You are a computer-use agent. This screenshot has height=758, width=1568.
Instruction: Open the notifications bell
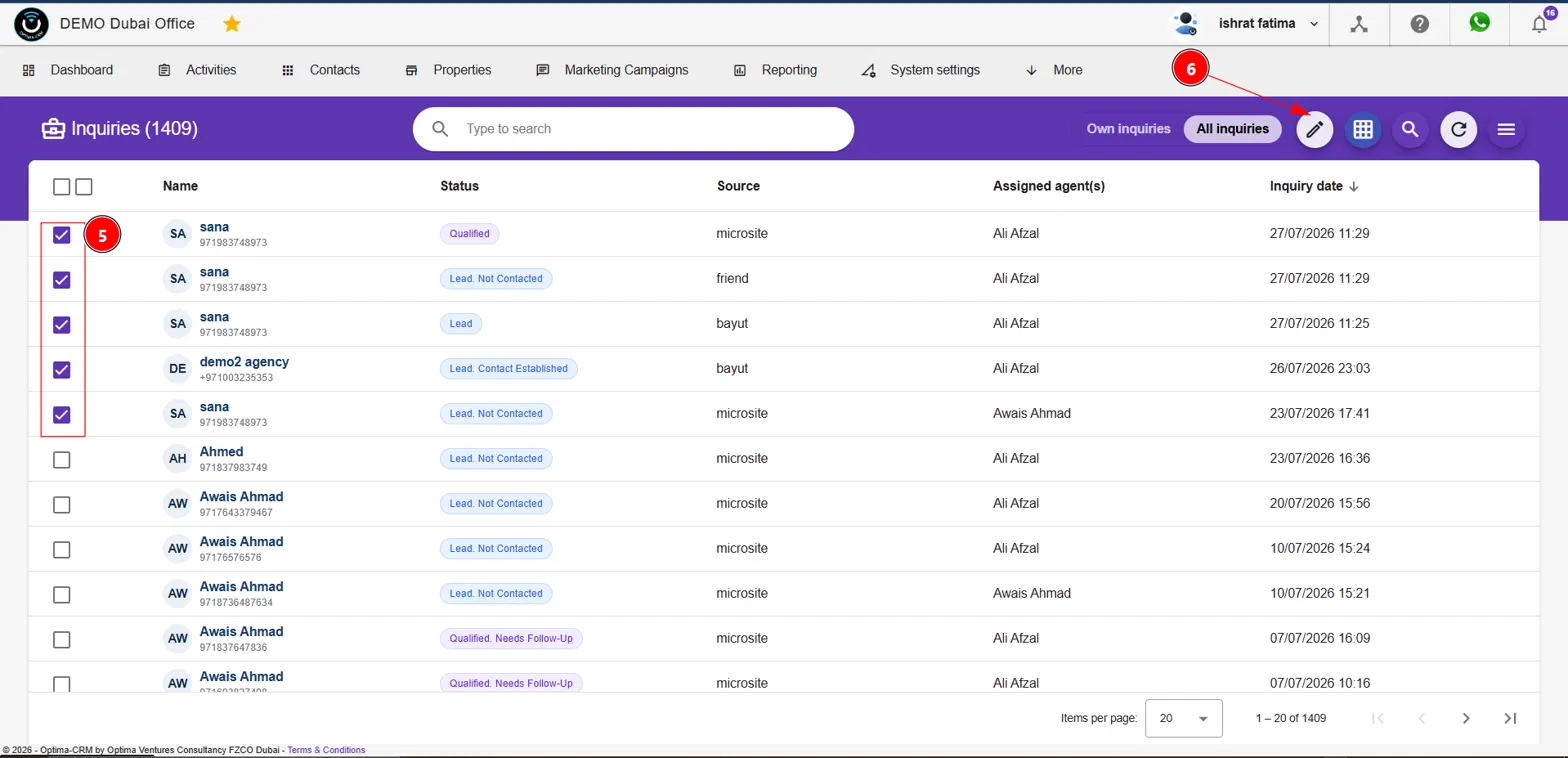tap(1540, 24)
